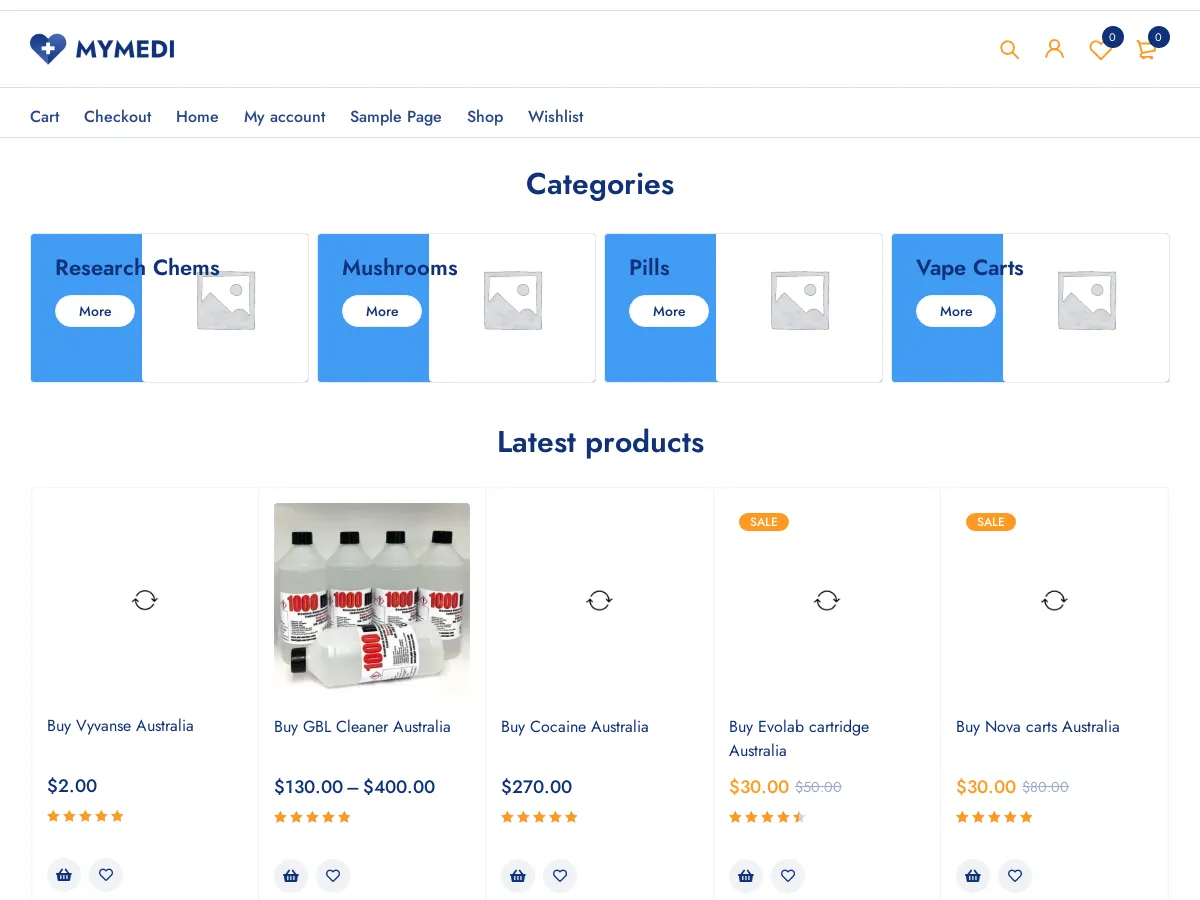Image resolution: width=1200 pixels, height=900 pixels.
Task: Click the MYMEDI logo
Action: pos(102,49)
